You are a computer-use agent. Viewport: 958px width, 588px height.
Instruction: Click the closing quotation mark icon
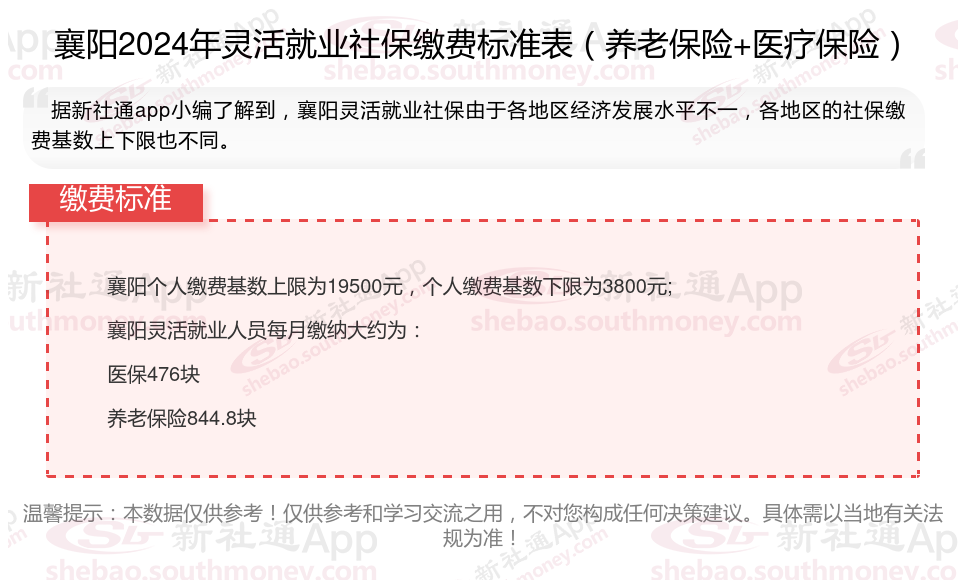pos(912,158)
